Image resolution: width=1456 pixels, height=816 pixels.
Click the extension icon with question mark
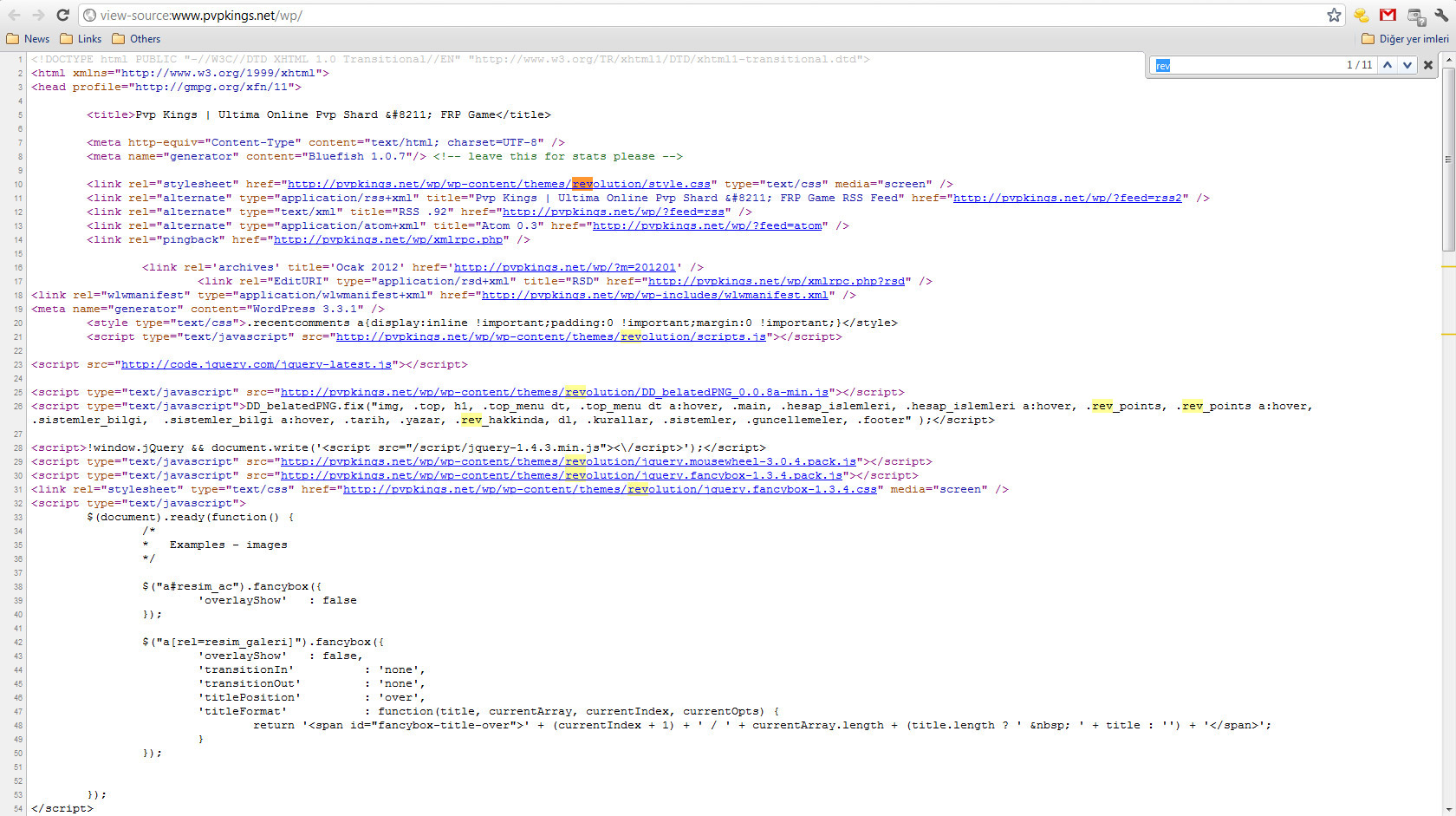pos(1416,16)
